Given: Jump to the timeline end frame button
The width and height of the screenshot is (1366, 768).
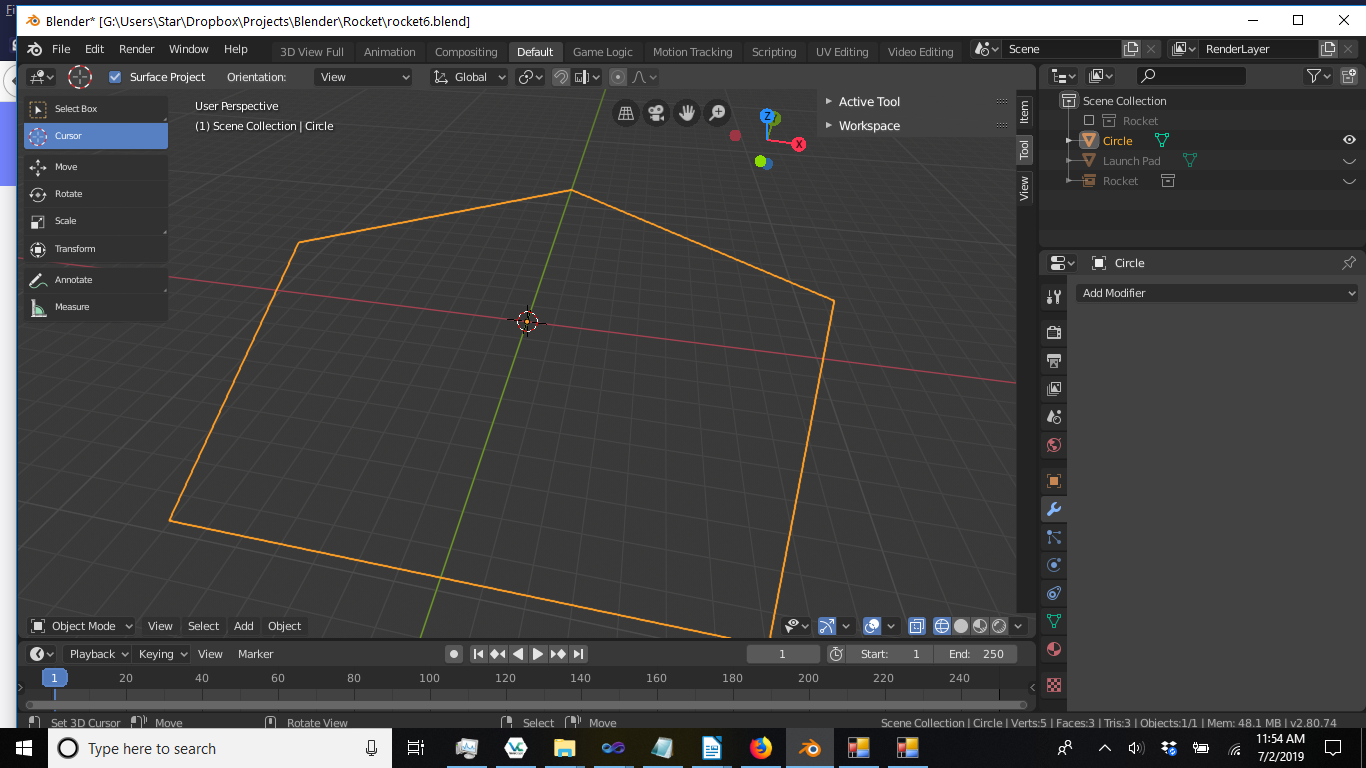Looking at the screenshot, I should [x=578, y=654].
